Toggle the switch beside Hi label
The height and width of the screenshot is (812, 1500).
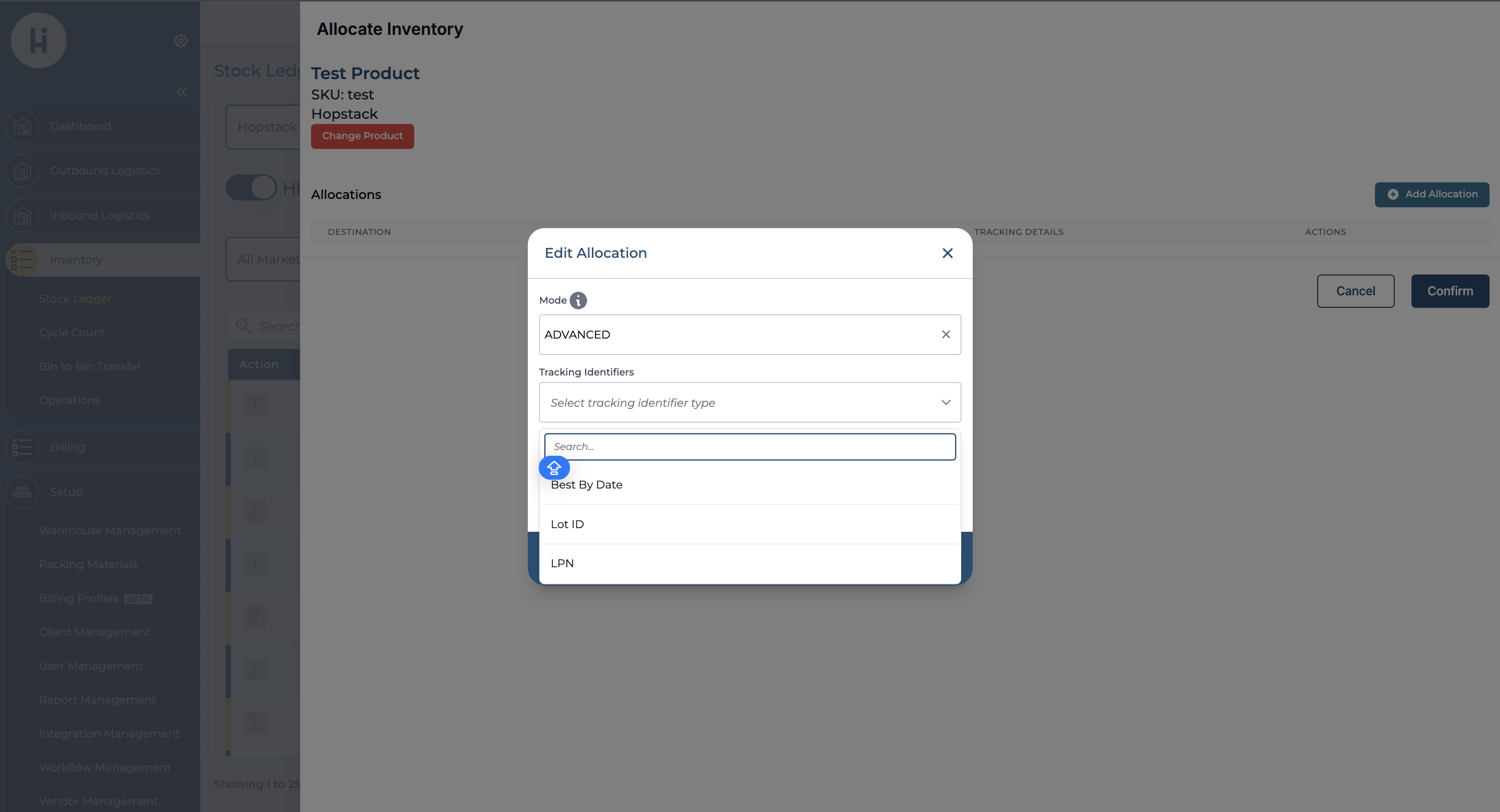click(252, 188)
